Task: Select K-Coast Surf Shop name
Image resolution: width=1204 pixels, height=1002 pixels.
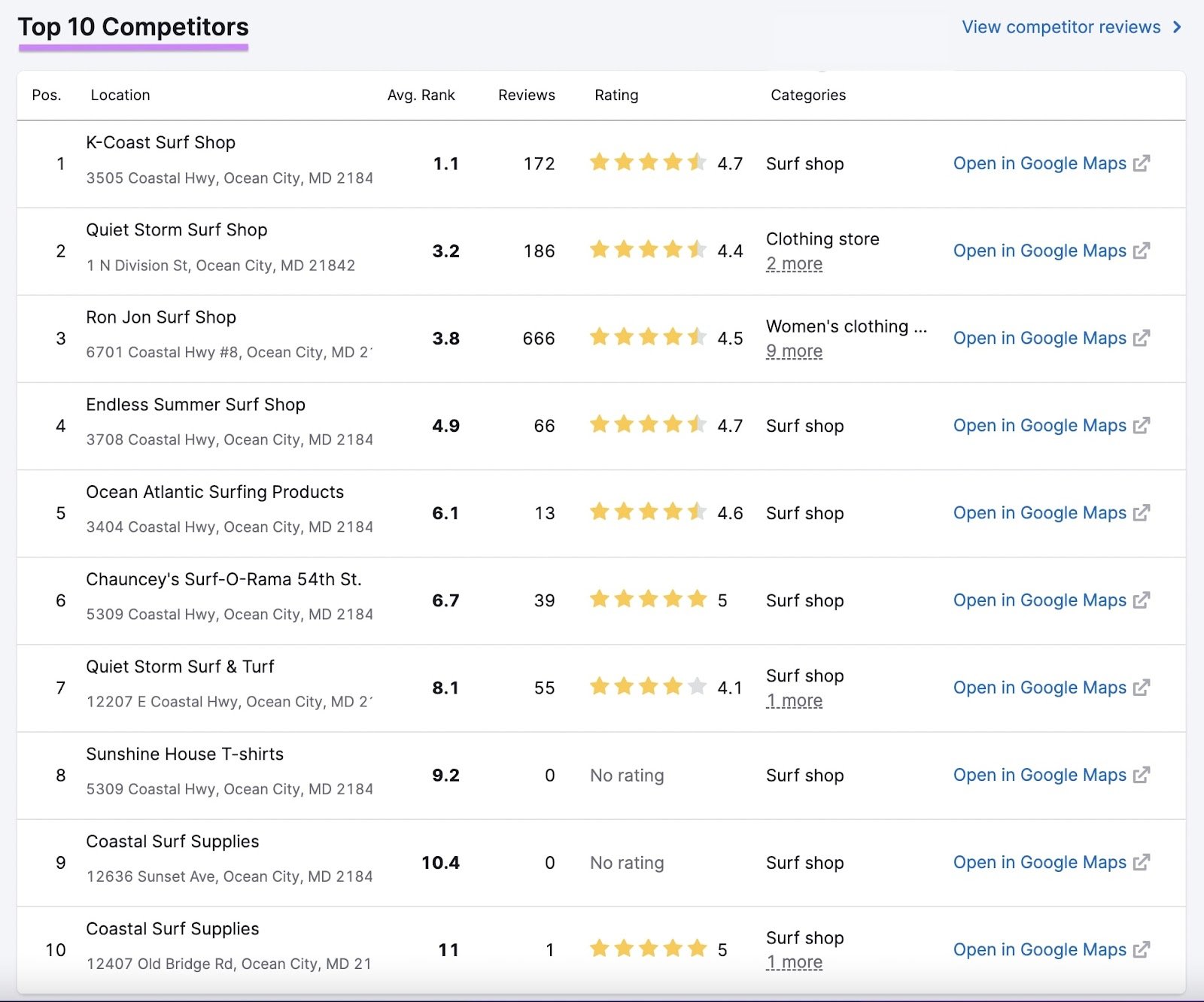Action: 160,142
